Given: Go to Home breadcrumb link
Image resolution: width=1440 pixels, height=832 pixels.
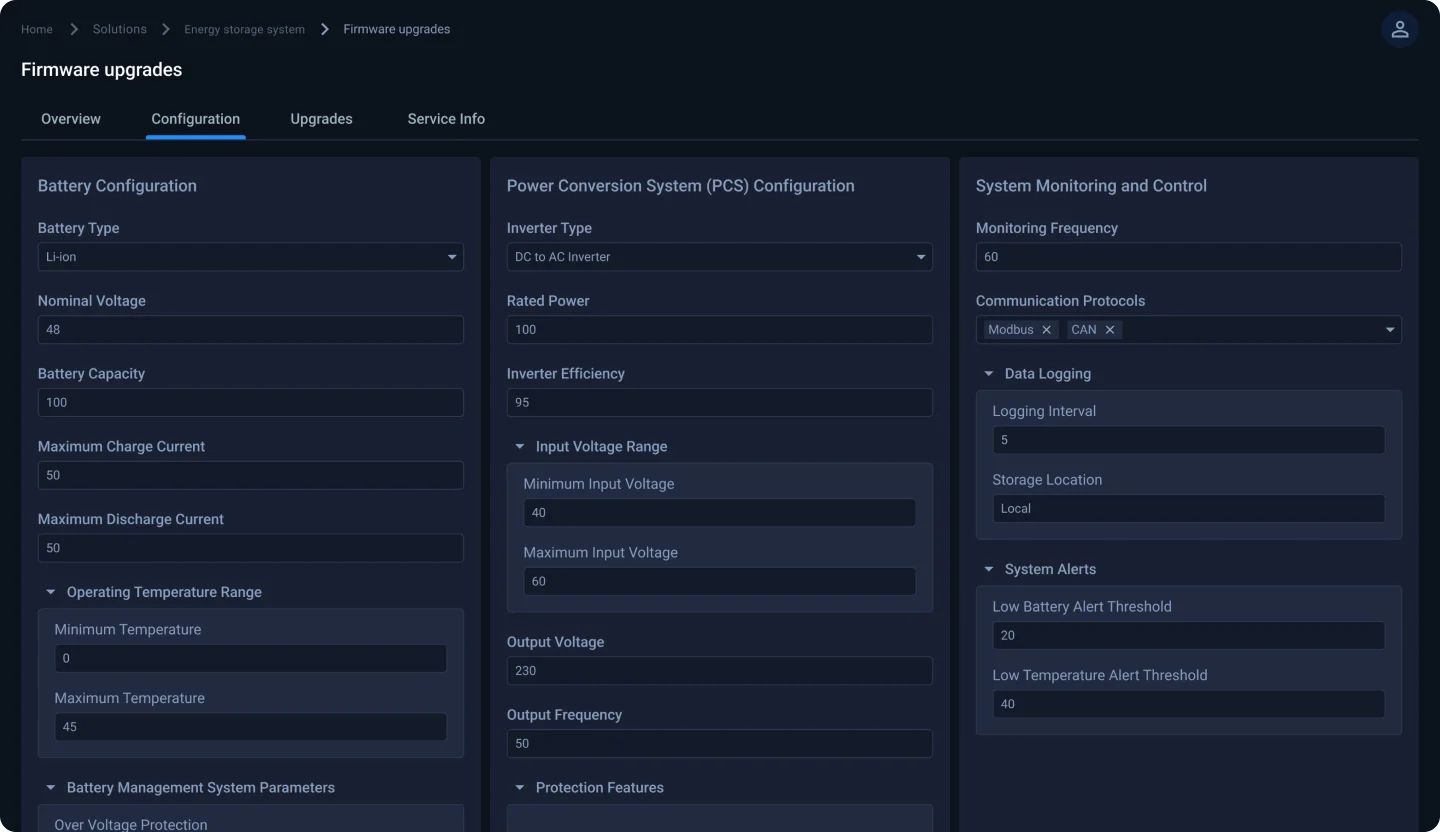Looking at the screenshot, I should (x=37, y=29).
